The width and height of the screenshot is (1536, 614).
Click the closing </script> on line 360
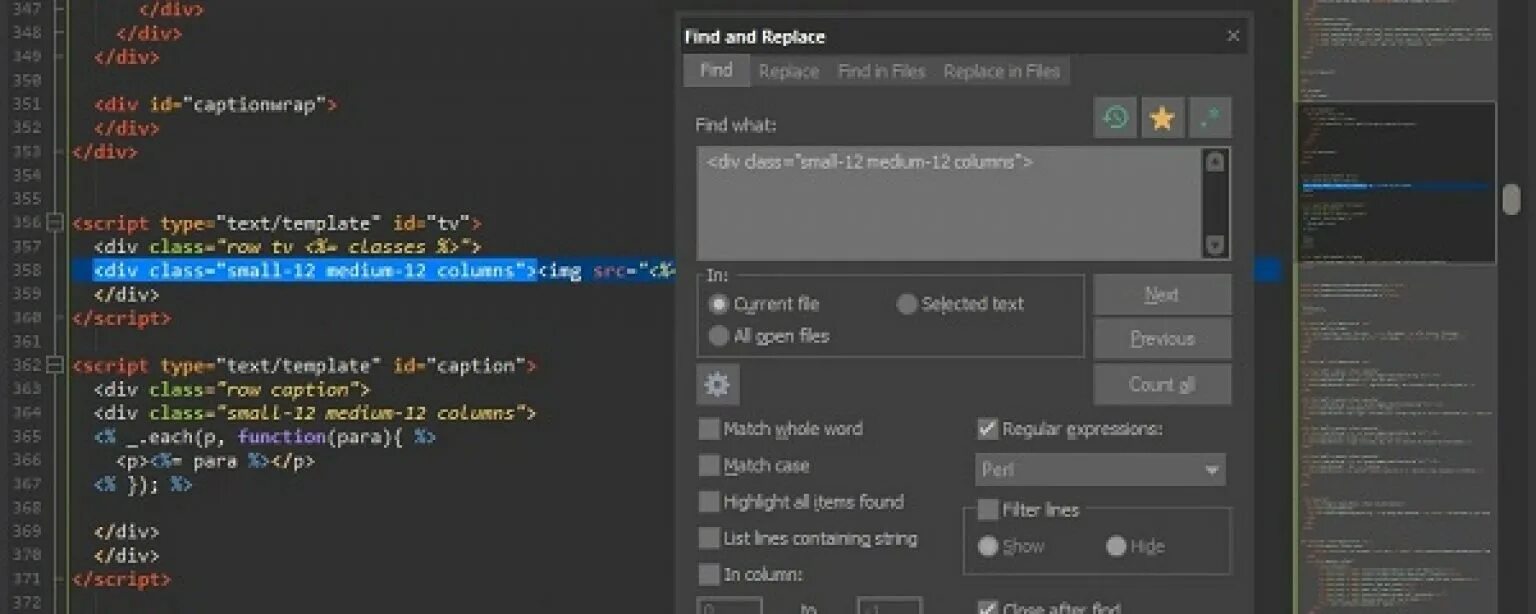click(121, 318)
